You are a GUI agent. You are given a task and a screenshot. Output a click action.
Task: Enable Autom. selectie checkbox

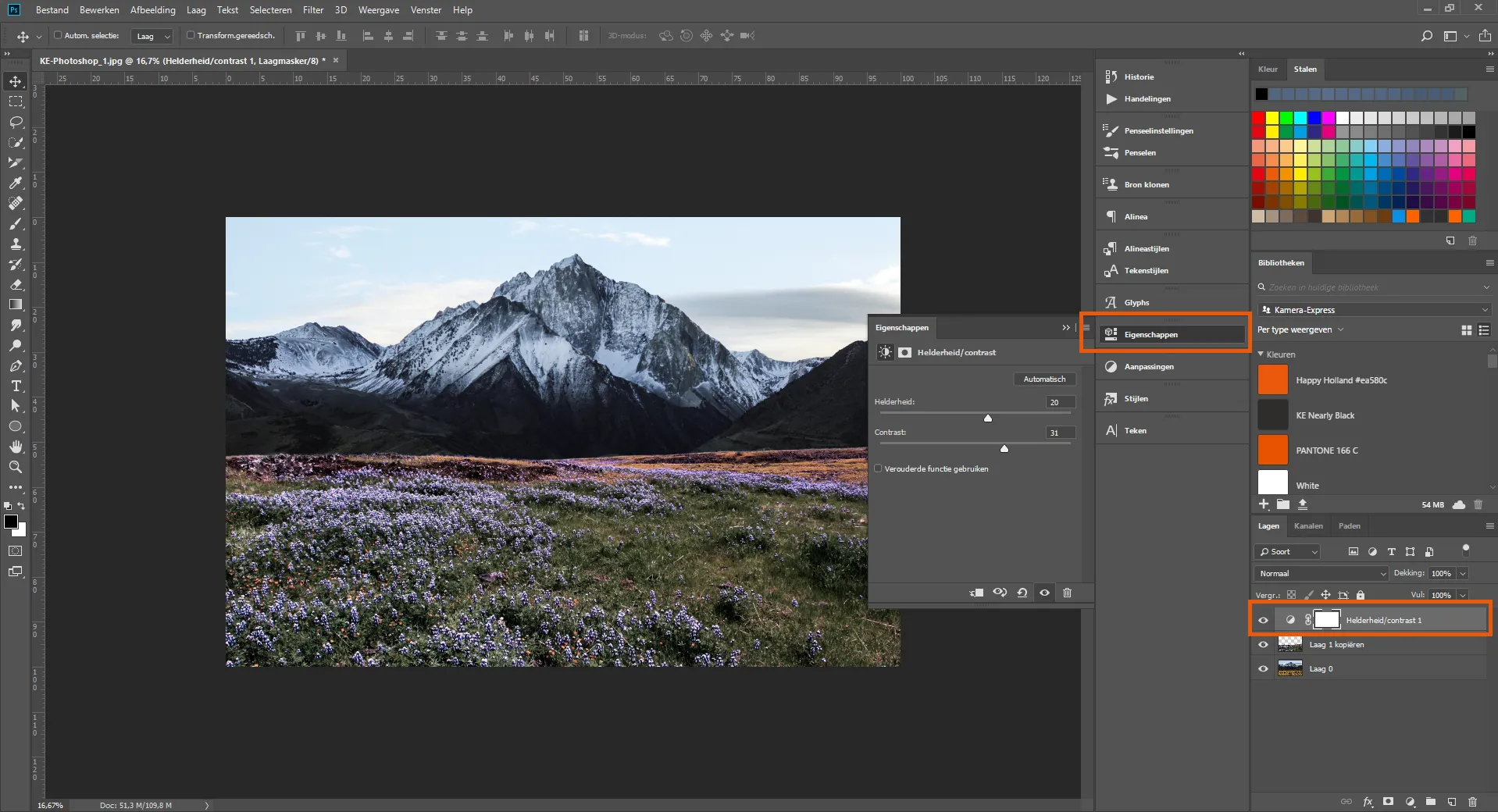(x=58, y=35)
